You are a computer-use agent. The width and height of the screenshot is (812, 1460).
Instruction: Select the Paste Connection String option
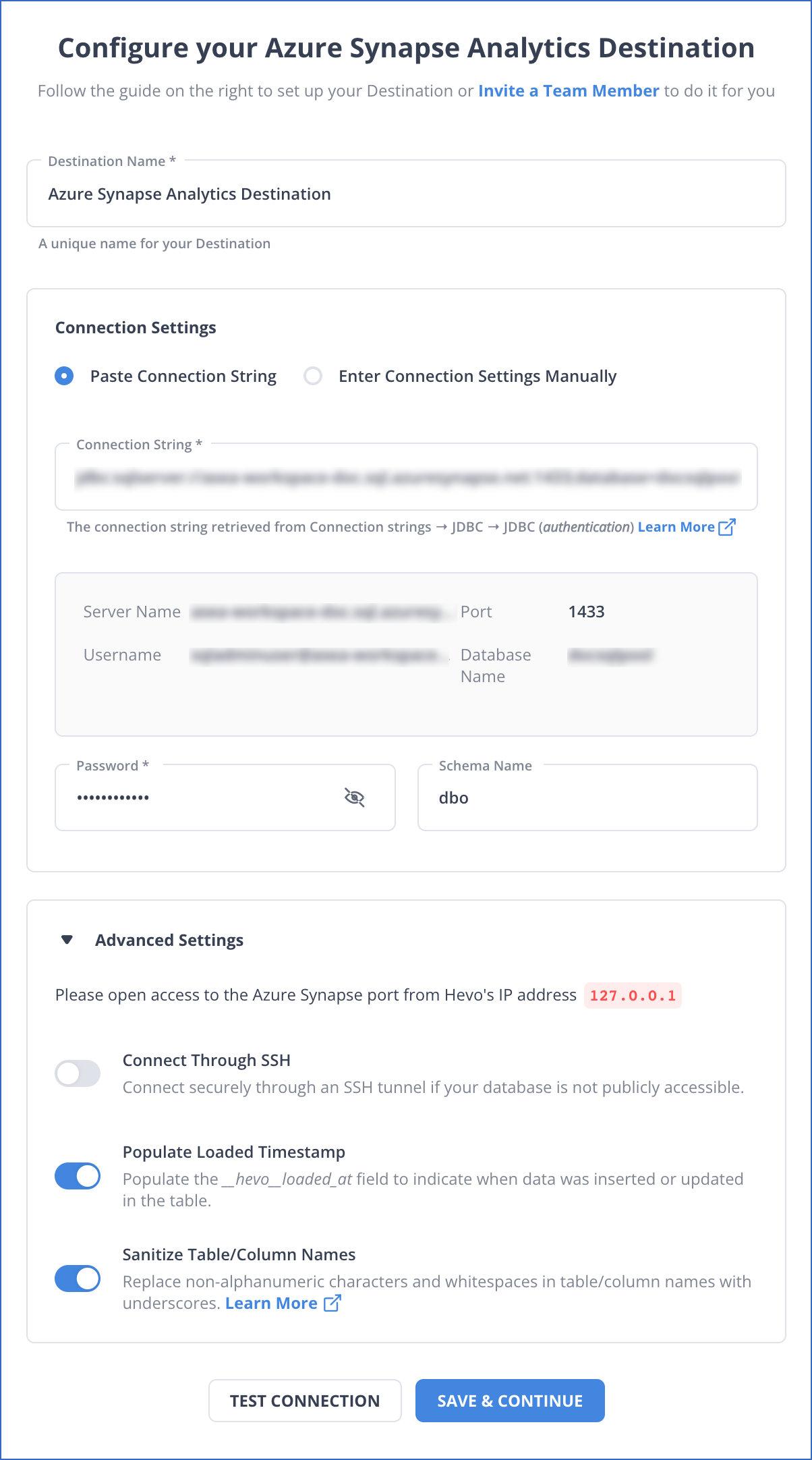point(63,376)
